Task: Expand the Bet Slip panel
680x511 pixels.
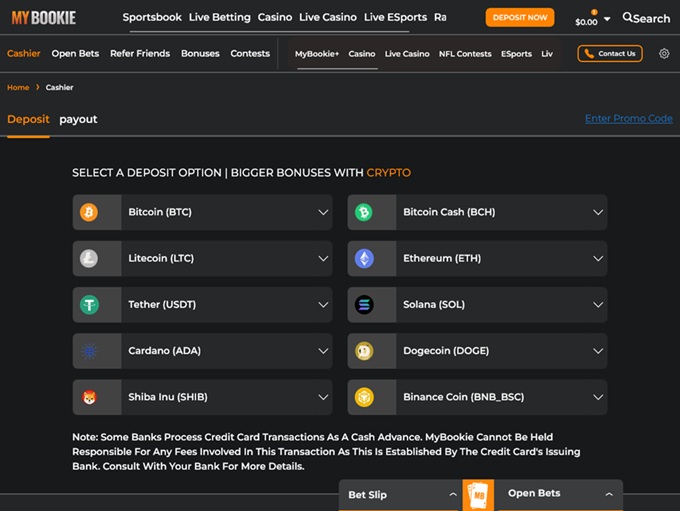Action: point(400,494)
